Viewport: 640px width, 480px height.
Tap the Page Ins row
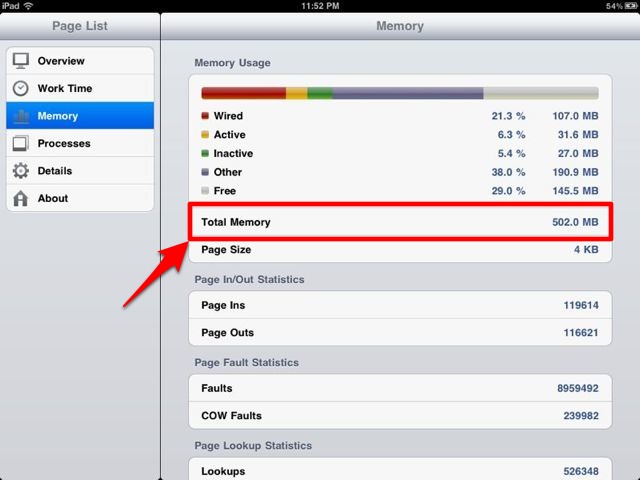[400, 305]
